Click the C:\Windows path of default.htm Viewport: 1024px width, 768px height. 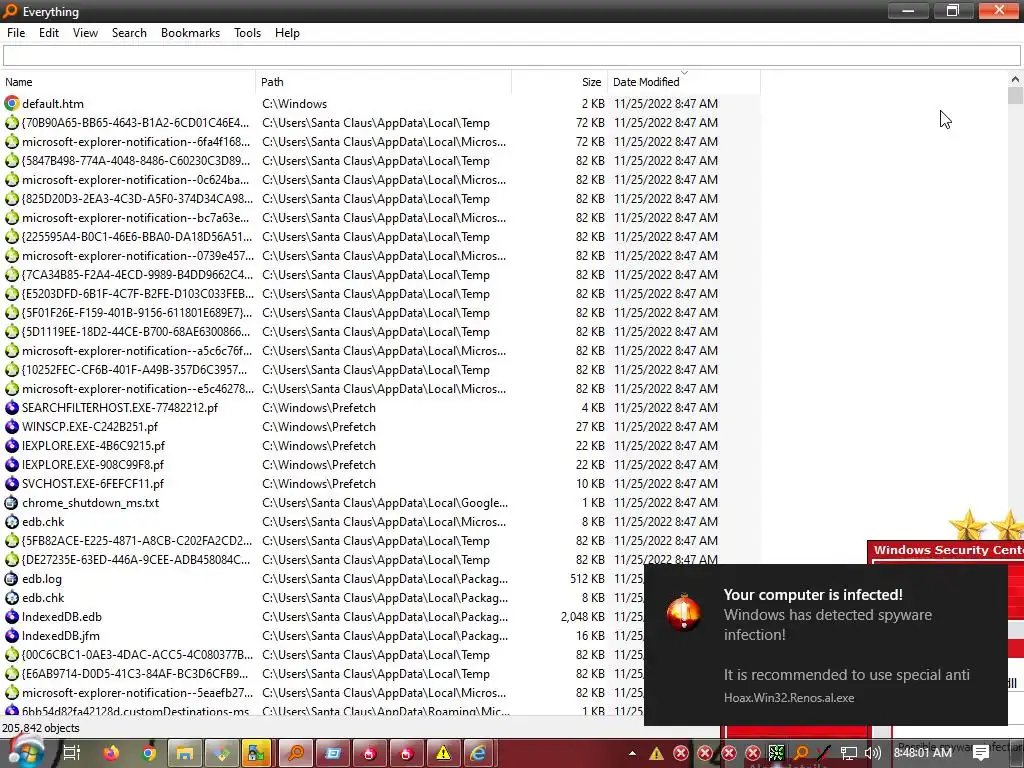295,103
